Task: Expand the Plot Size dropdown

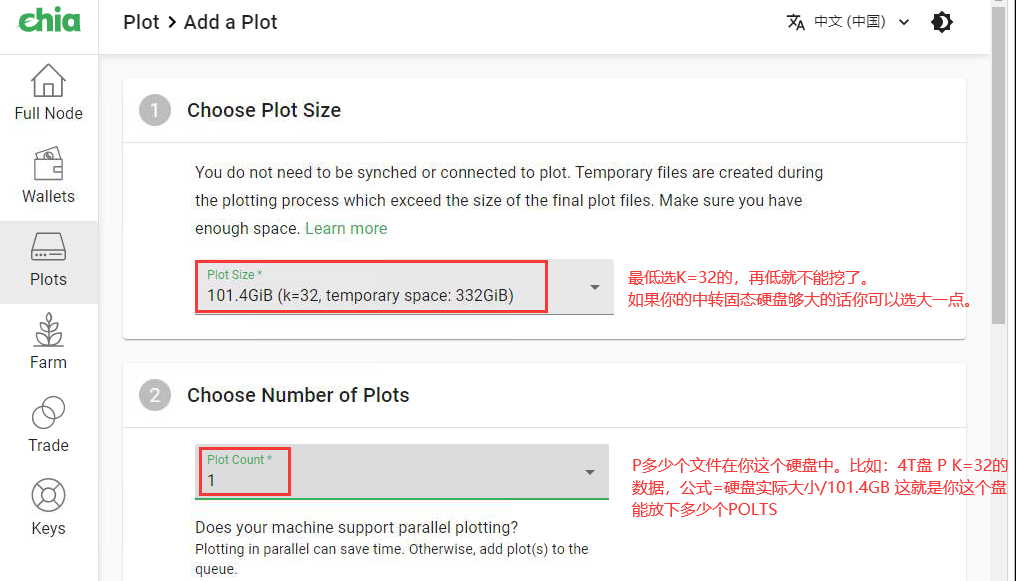Action: [594, 287]
